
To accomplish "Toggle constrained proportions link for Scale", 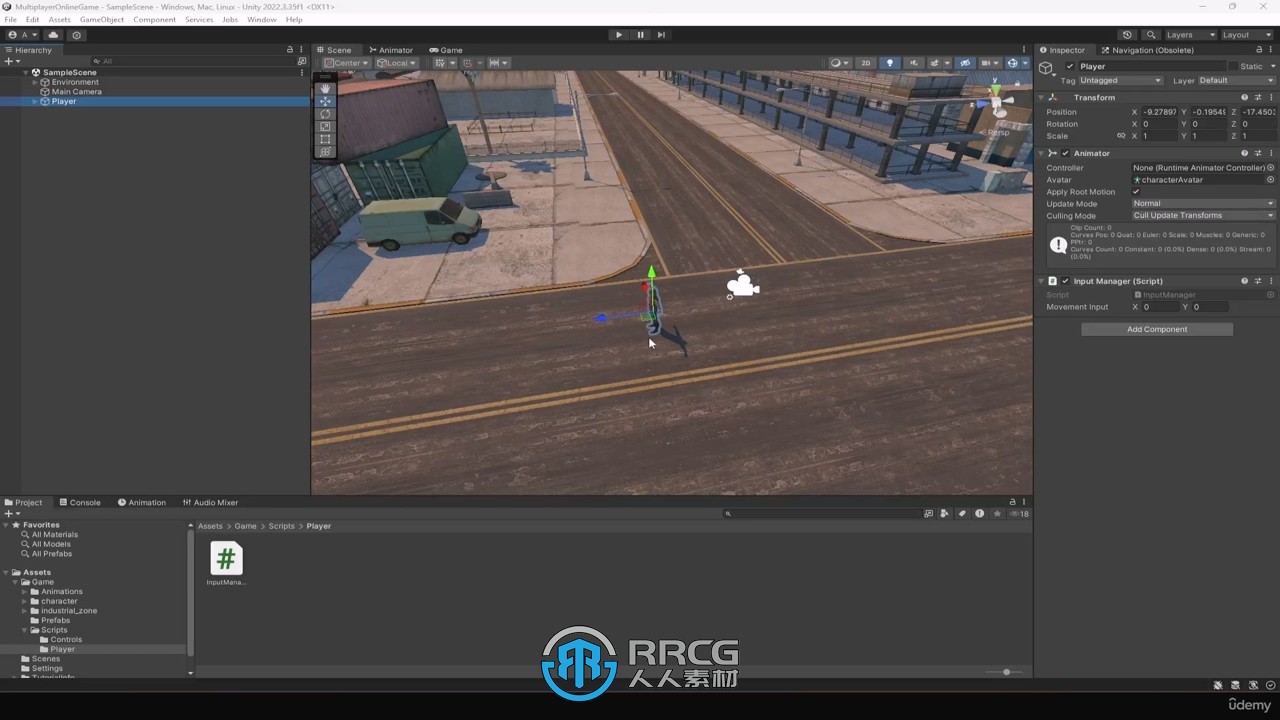I will coord(1121,136).
